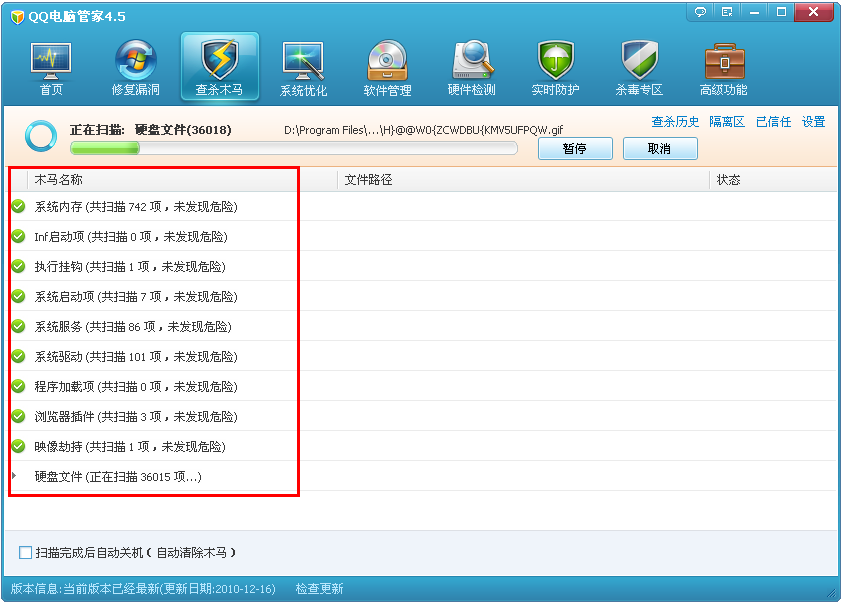Enable 扫描完成后自动关机 checkbox

[25, 553]
